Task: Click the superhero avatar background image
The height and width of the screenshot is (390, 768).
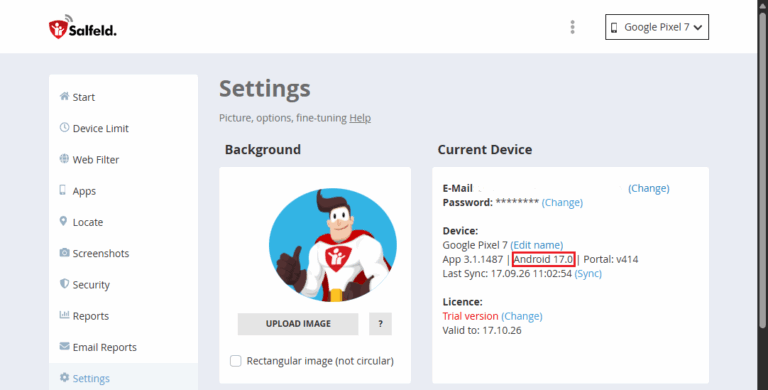Action: pyautogui.click(x=333, y=245)
